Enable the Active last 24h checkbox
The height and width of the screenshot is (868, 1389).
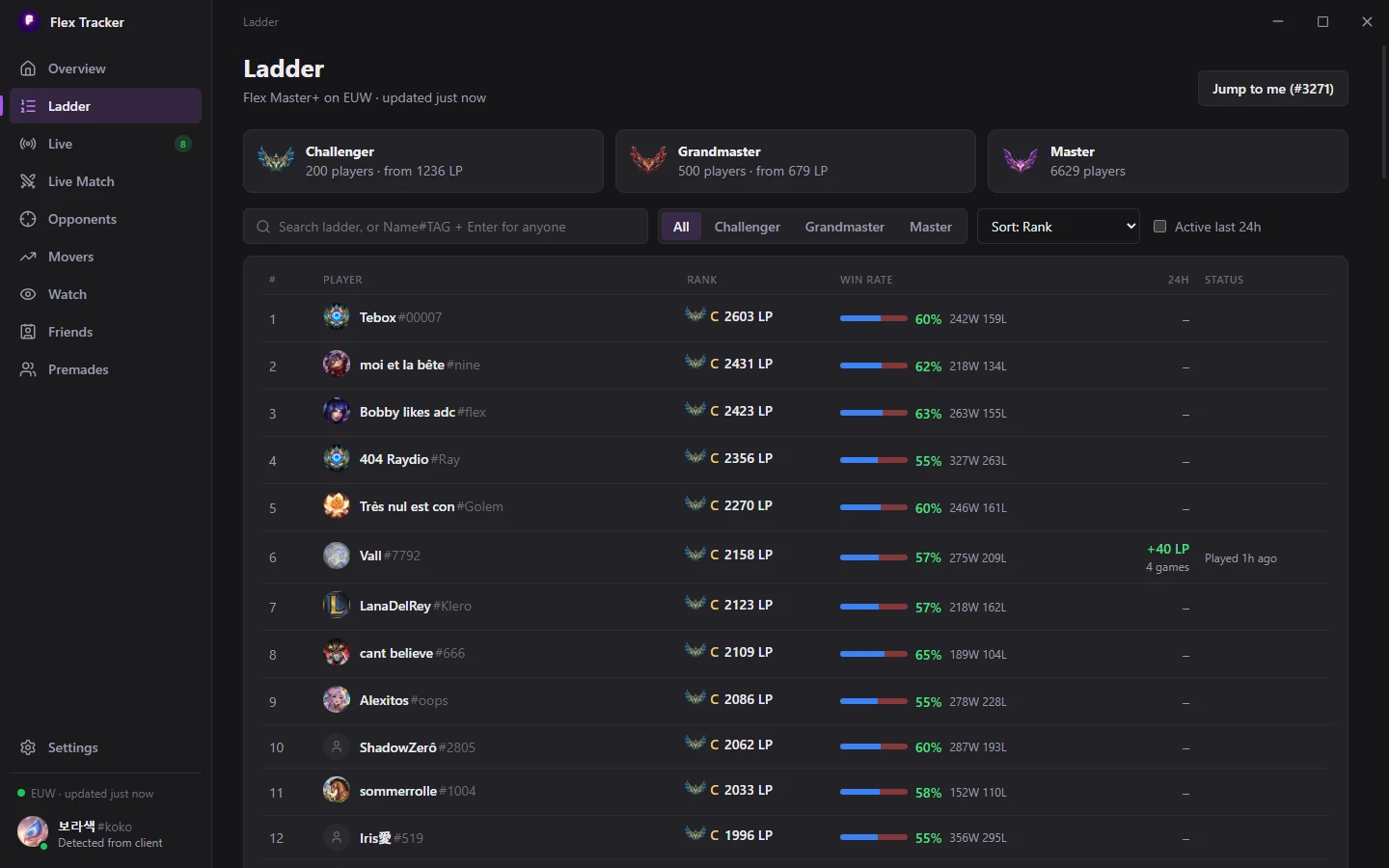click(1160, 227)
